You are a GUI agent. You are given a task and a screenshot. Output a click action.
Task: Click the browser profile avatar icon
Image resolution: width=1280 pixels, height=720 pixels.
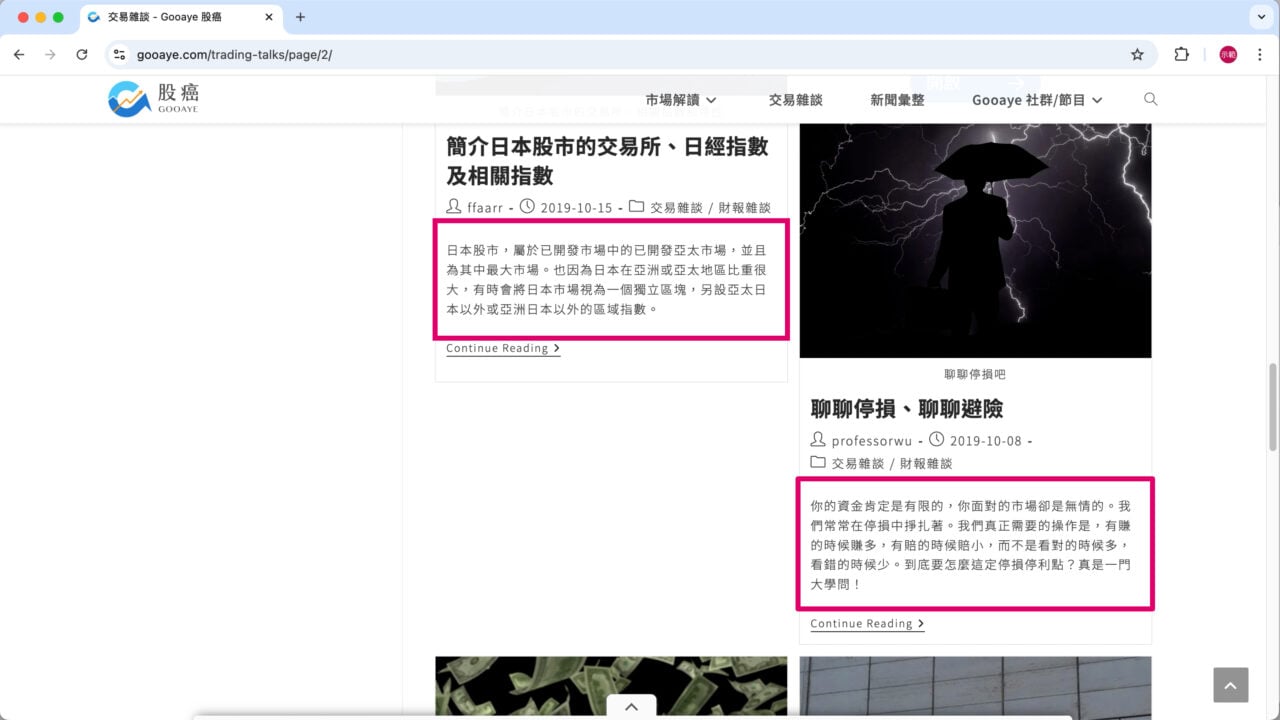tap(1227, 54)
